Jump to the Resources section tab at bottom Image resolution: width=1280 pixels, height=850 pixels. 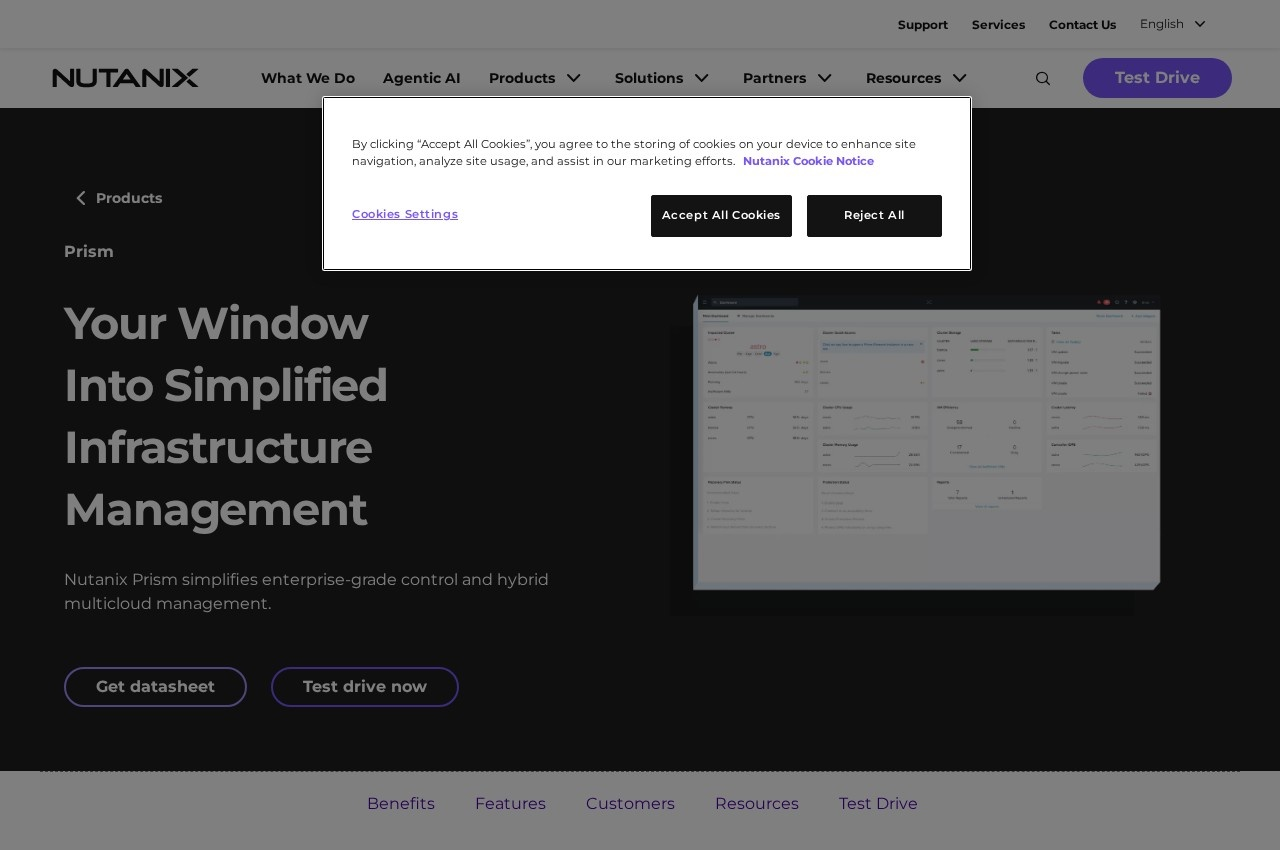coord(757,804)
